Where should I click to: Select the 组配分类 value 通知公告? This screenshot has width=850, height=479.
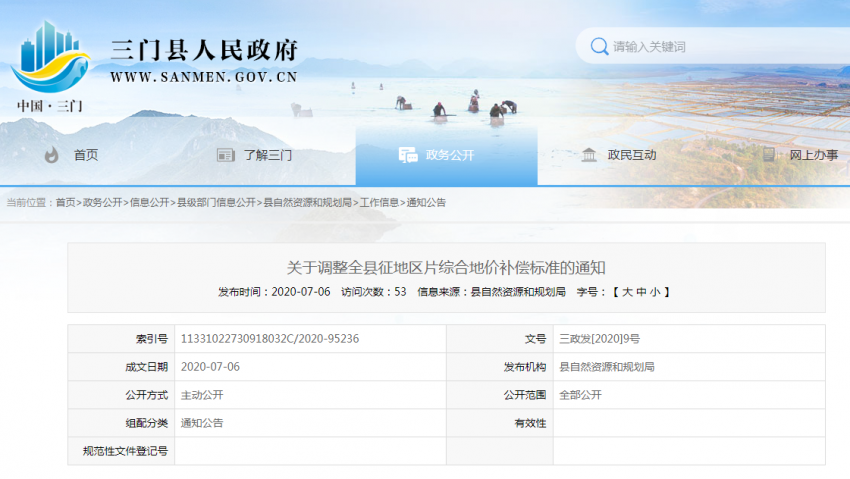[x=202, y=423]
